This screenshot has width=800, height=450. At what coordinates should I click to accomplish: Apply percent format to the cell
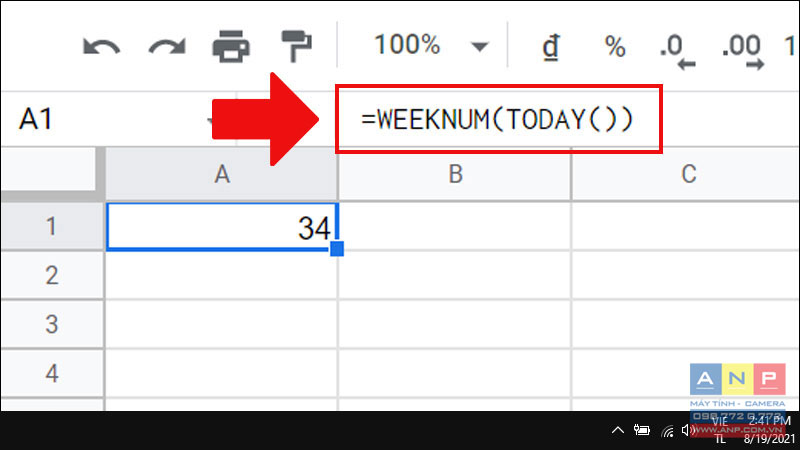614,46
